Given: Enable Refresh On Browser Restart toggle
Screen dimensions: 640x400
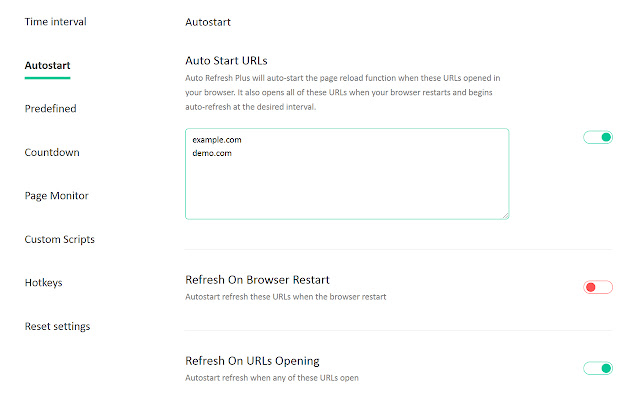Looking at the screenshot, I should pos(597,287).
